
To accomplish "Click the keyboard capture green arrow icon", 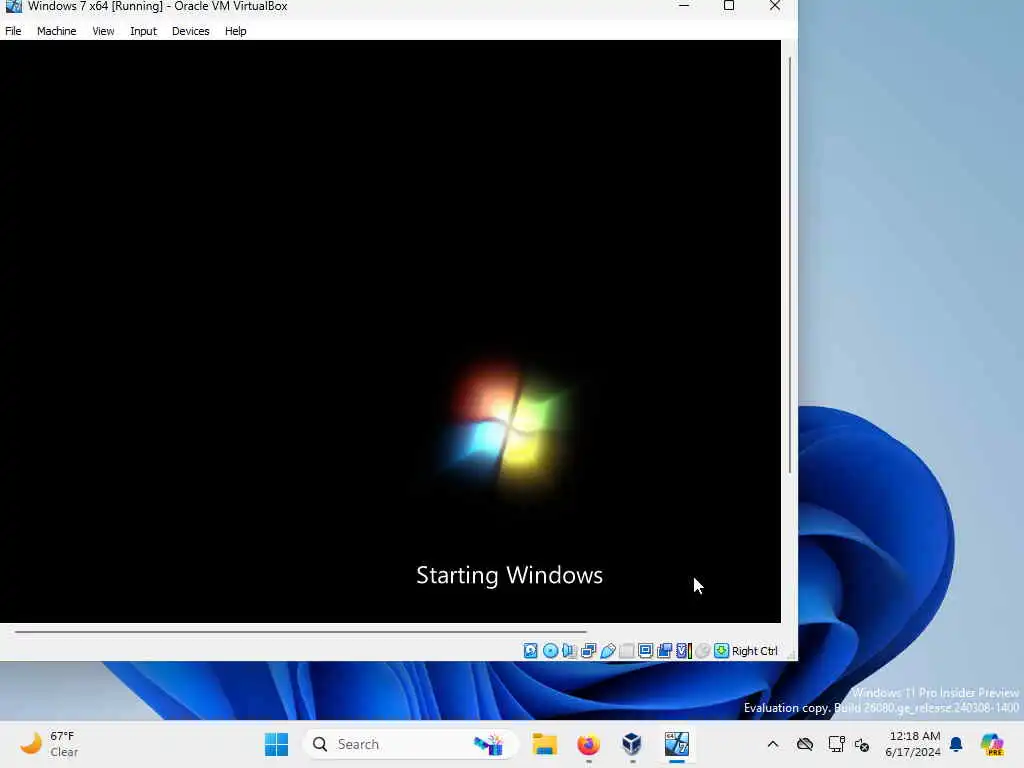I will click(x=721, y=650).
